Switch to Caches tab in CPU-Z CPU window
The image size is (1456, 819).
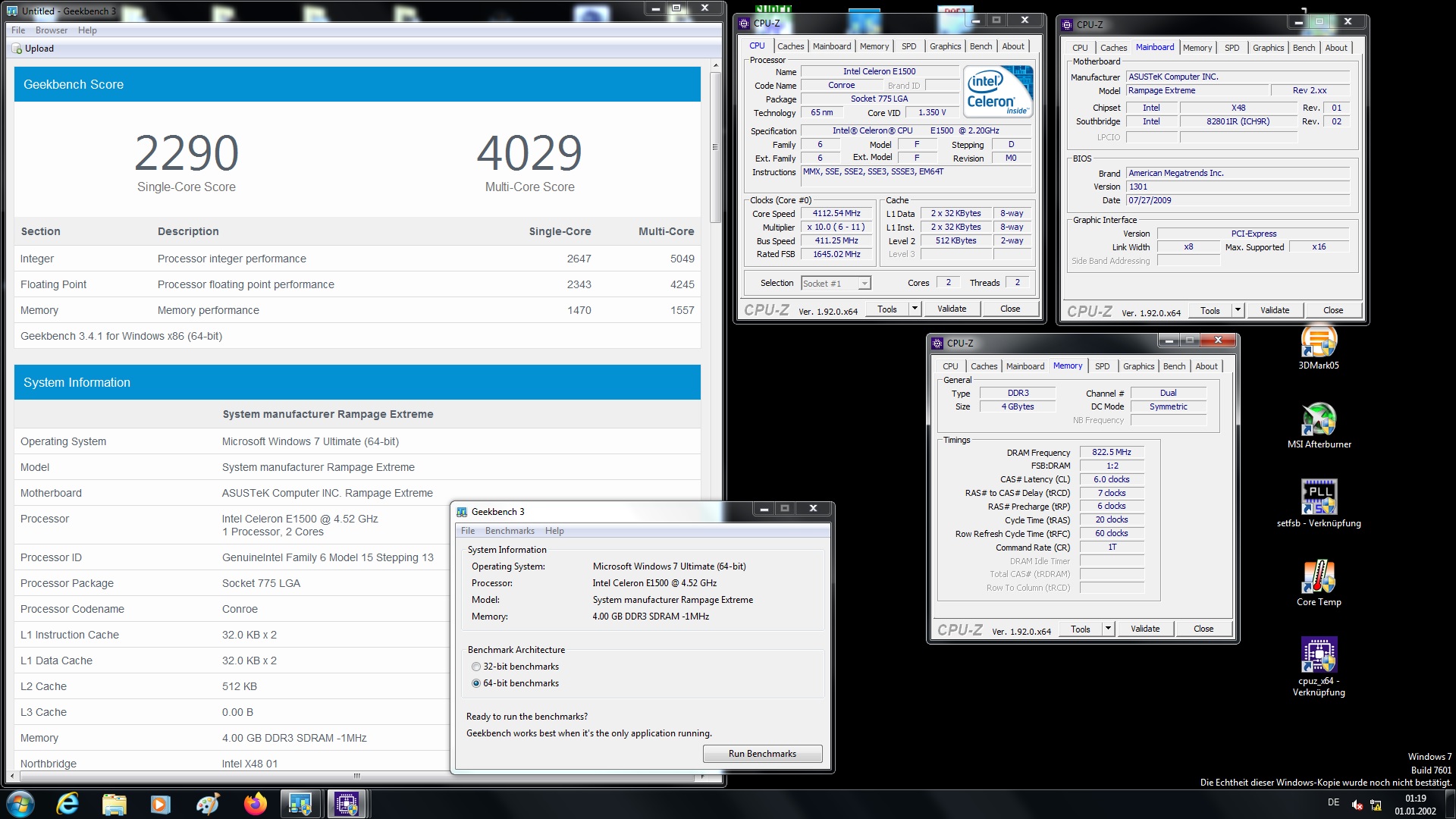[790, 46]
